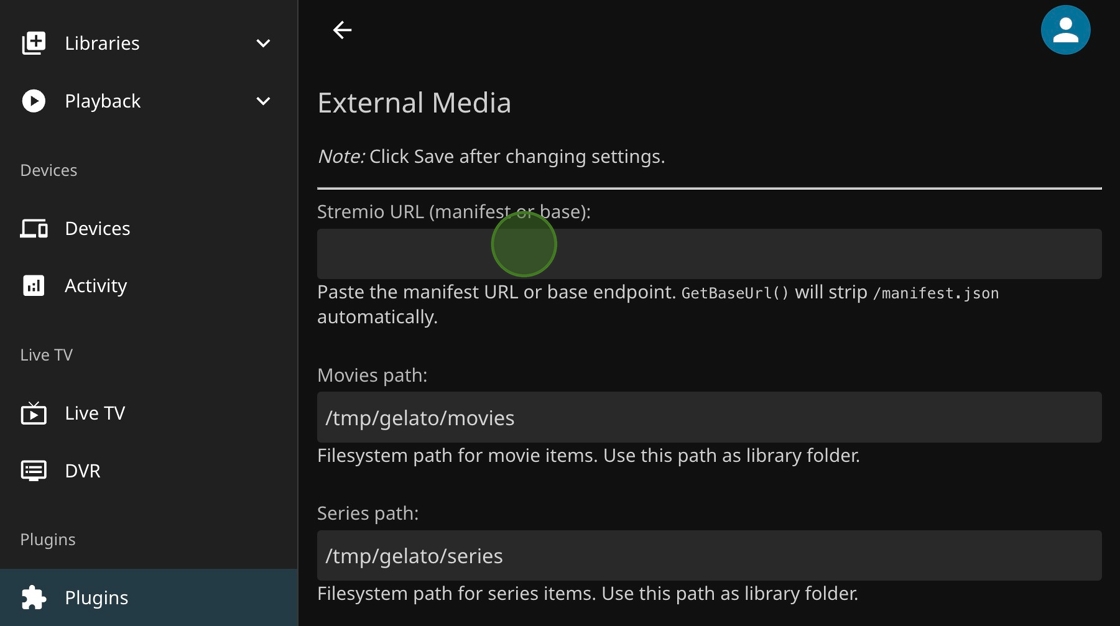1120x626 pixels.
Task: Expand the Playback chevron
Action: [x=263, y=101]
